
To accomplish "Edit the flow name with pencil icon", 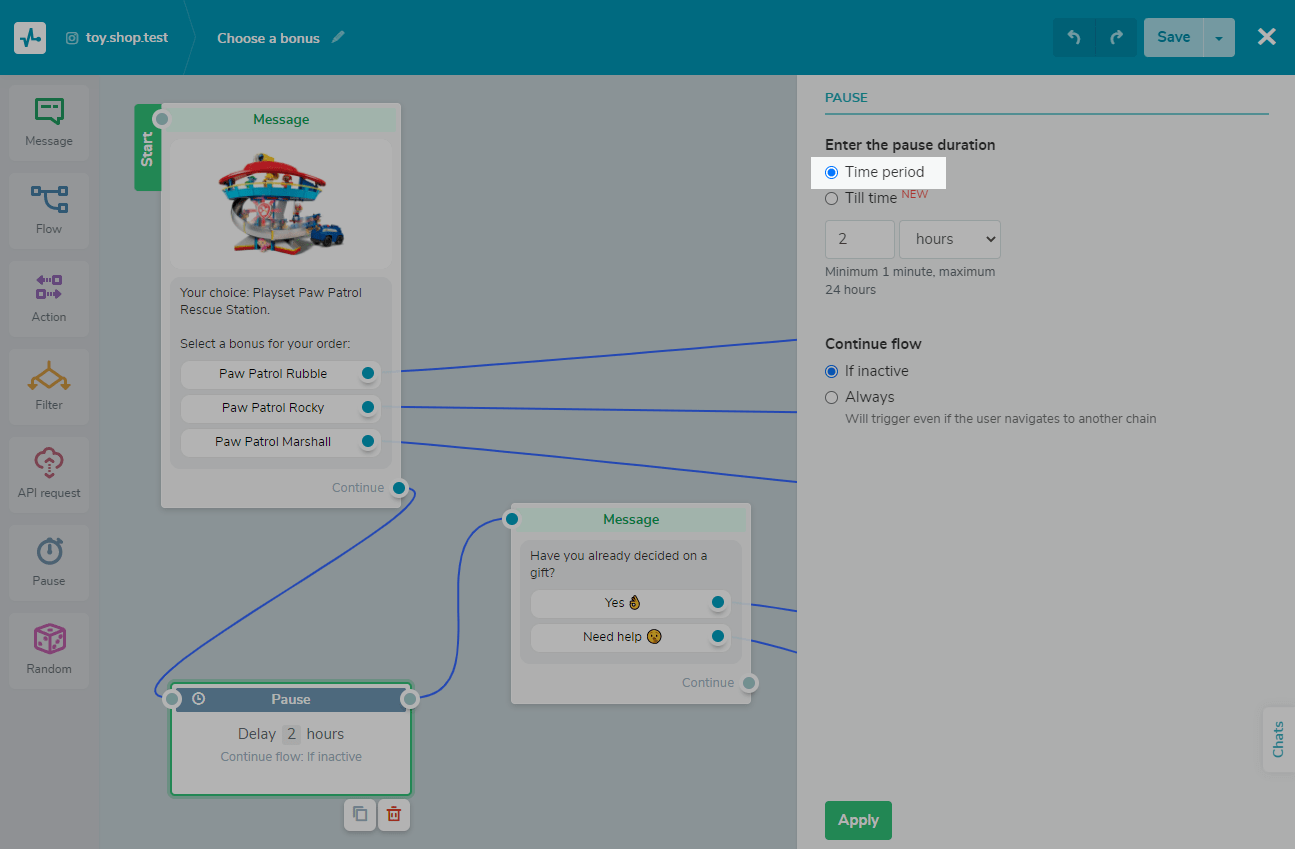I will pos(338,38).
